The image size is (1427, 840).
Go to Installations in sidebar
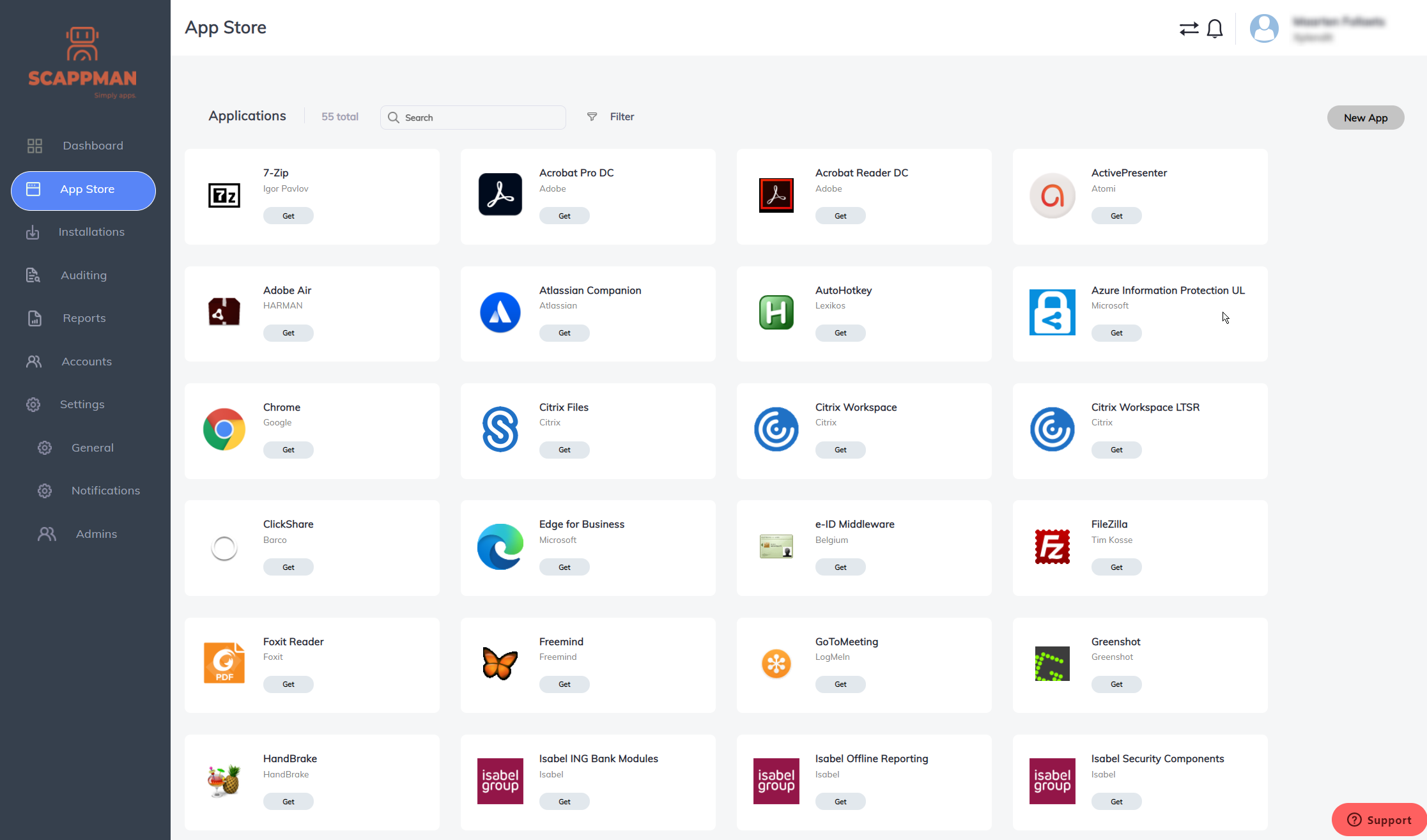point(91,232)
